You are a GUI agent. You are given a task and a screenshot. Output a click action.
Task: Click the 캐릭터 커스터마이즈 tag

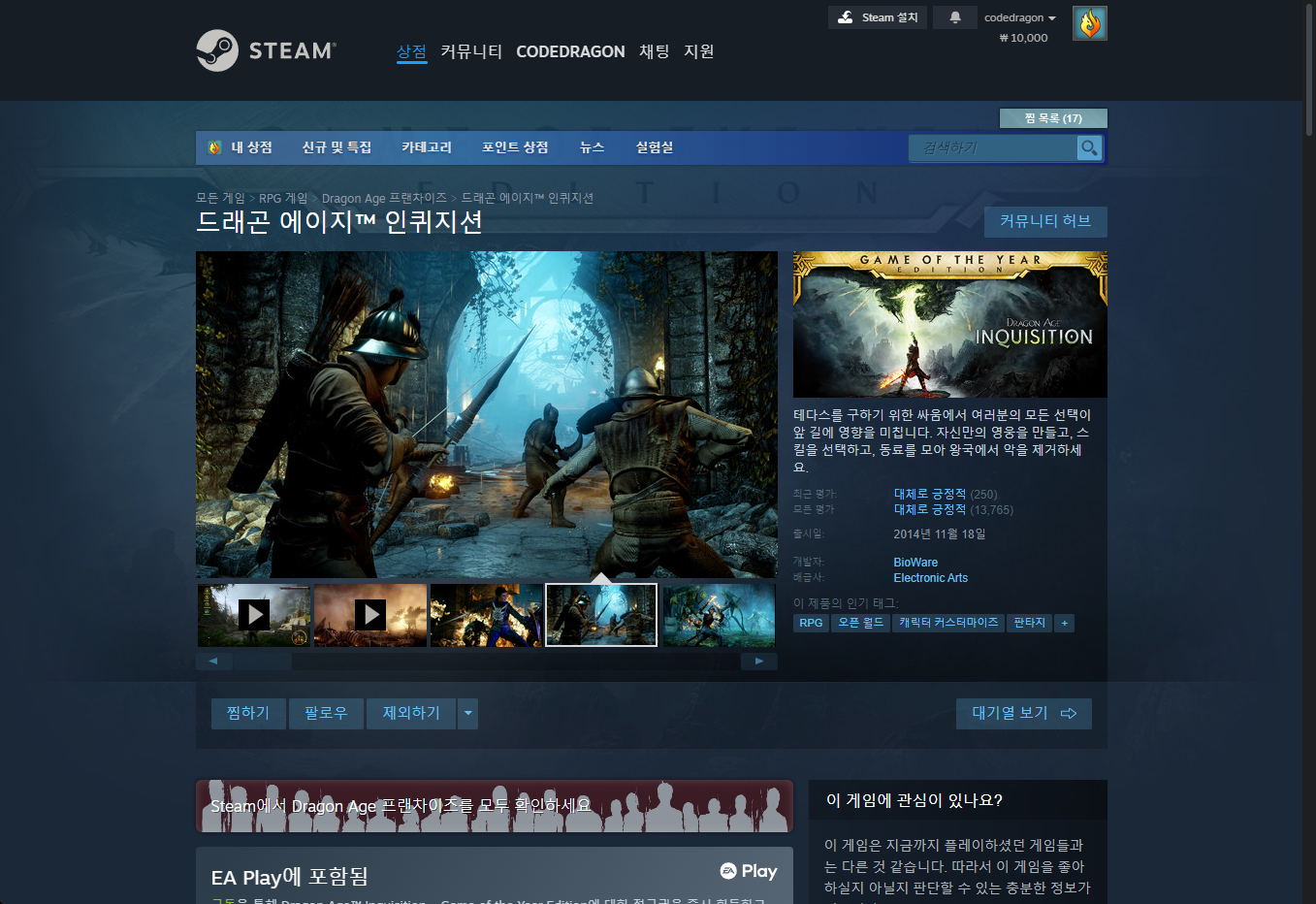click(x=948, y=623)
